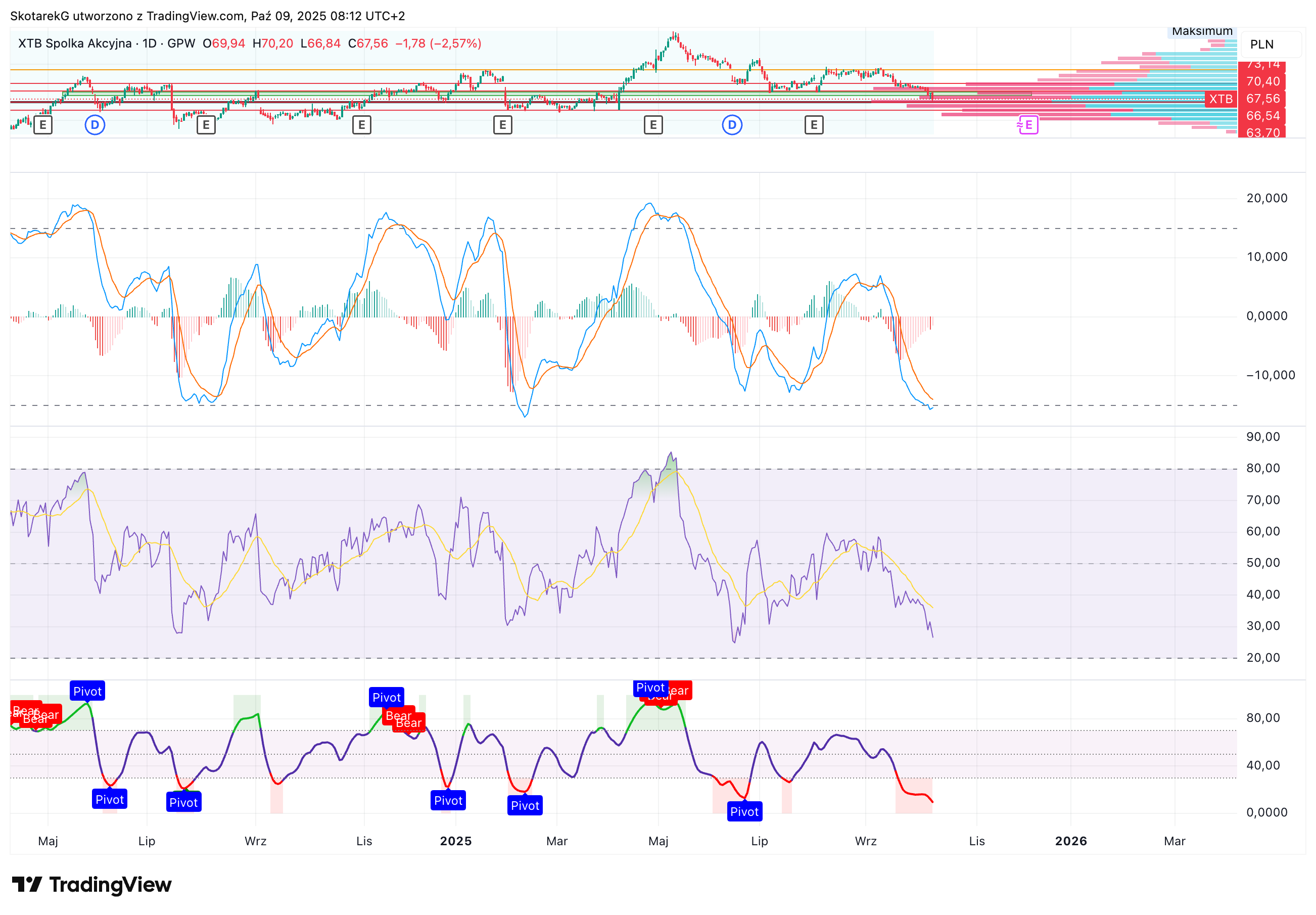Click the 2025 year label on time axis
This screenshot has height=915, width=1316.
coord(456,841)
